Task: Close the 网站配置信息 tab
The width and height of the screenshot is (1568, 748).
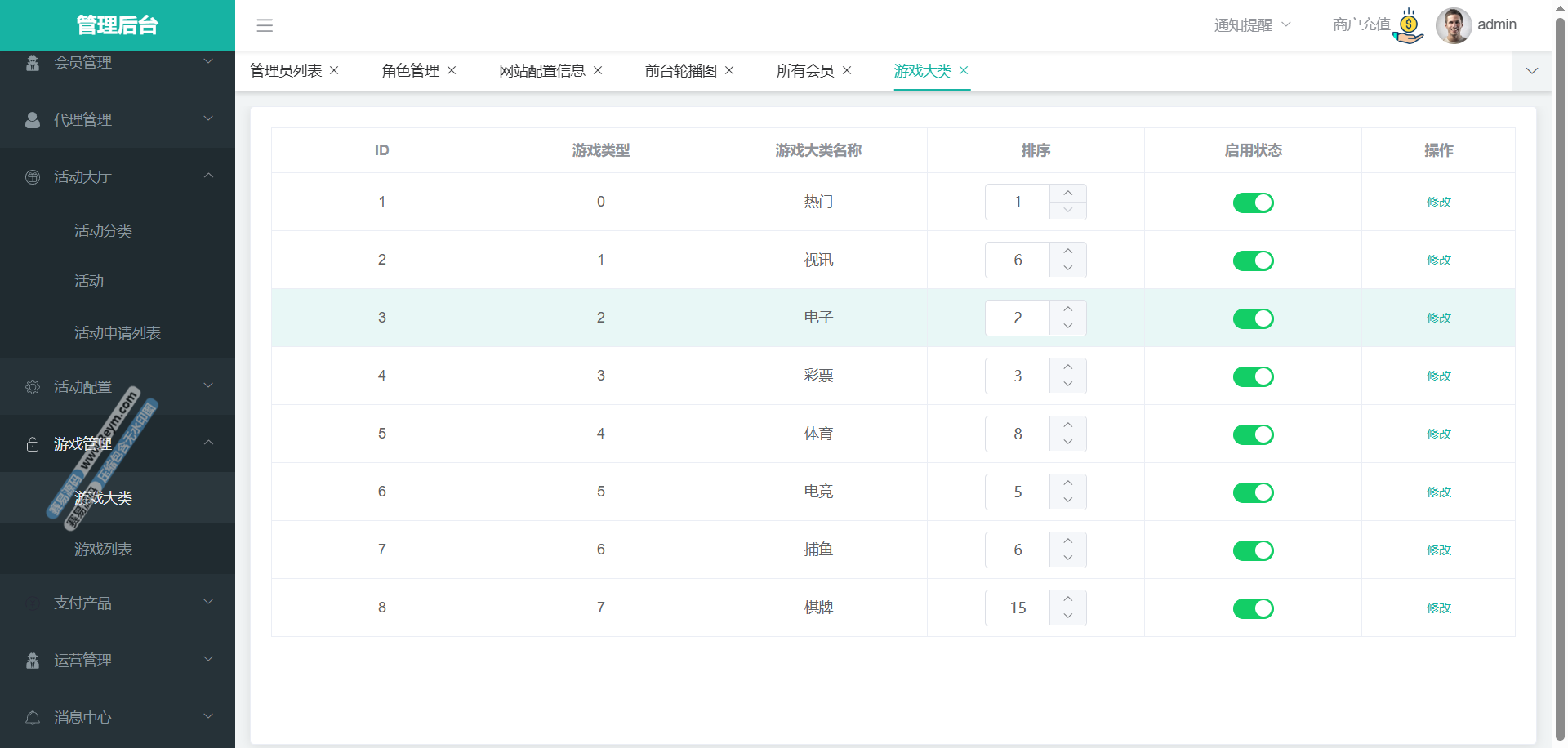Action: click(598, 71)
